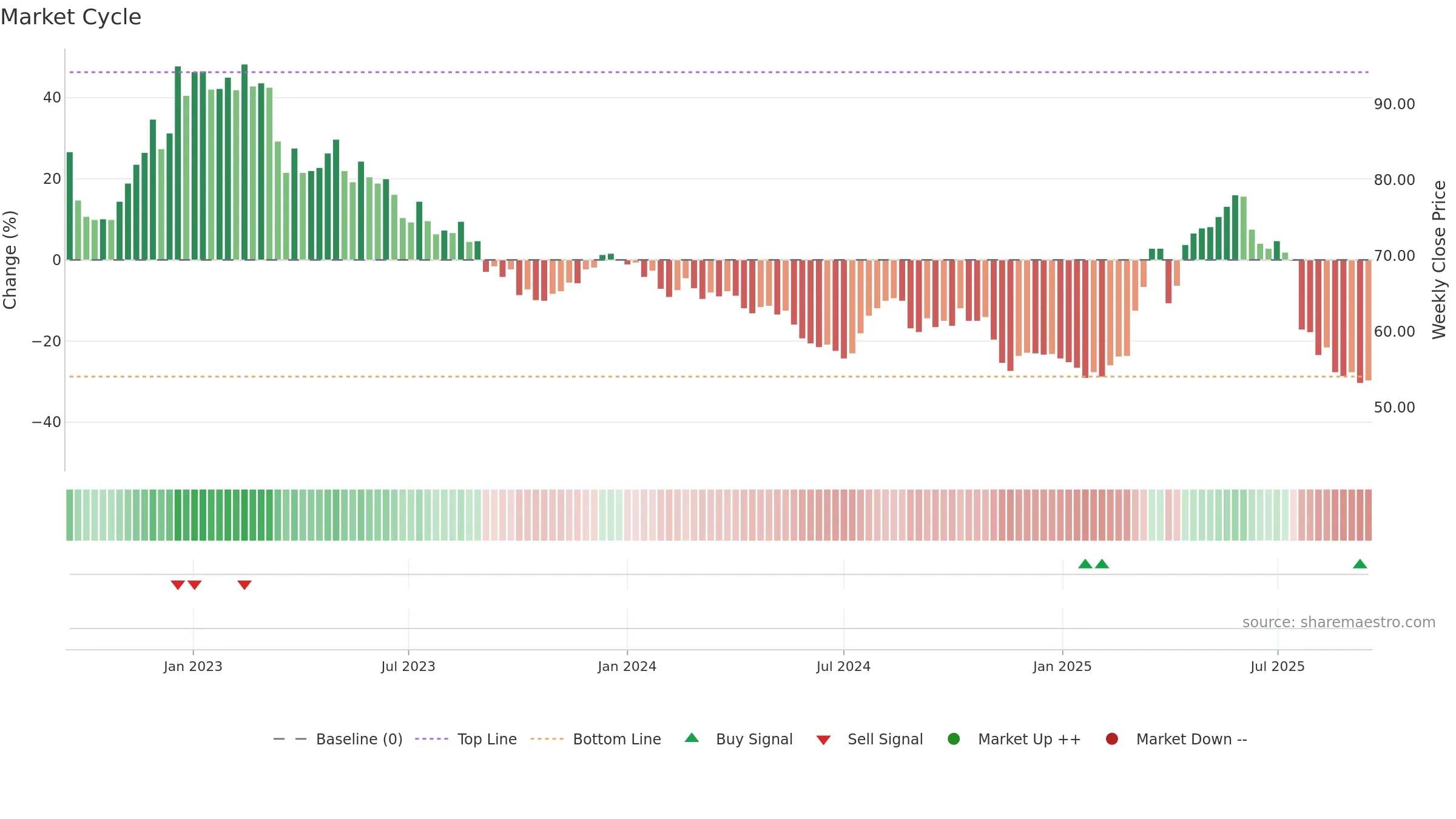Image resolution: width=1456 pixels, height=819 pixels.
Task: Click the source: sharemaestro.com text
Action: tap(1339, 622)
